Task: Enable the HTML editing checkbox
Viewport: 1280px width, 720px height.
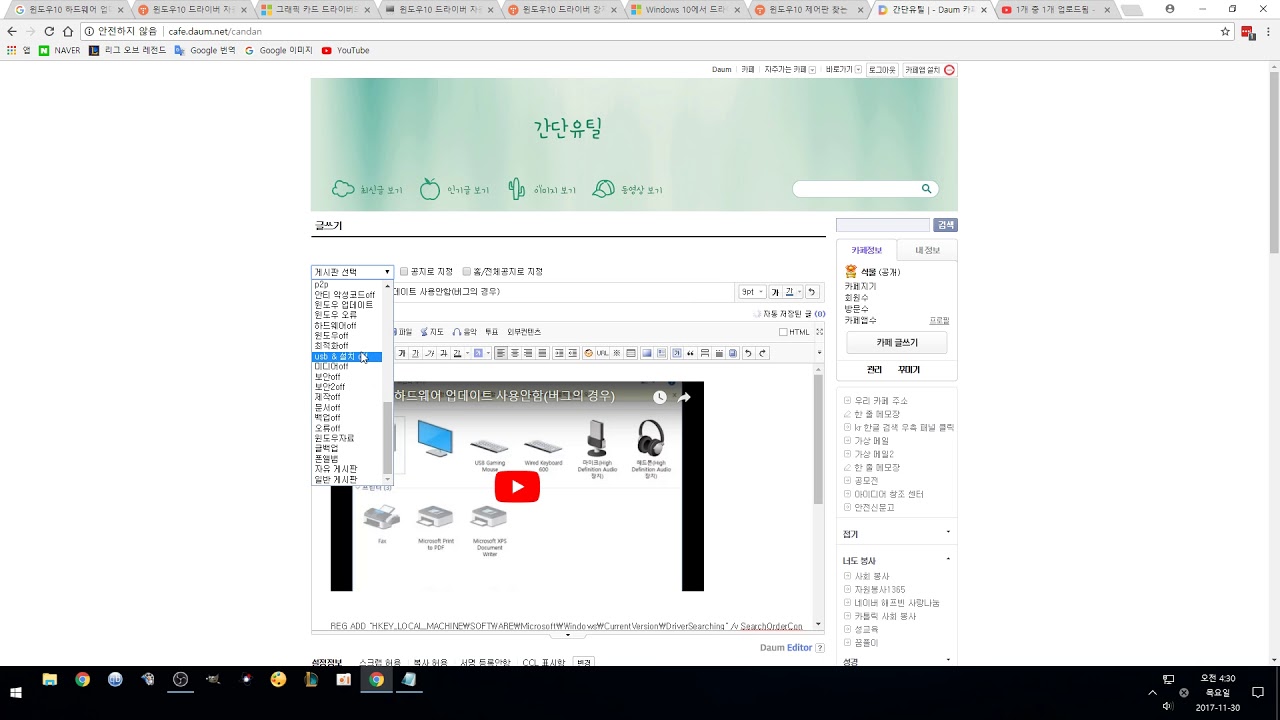Action: (783, 332)
